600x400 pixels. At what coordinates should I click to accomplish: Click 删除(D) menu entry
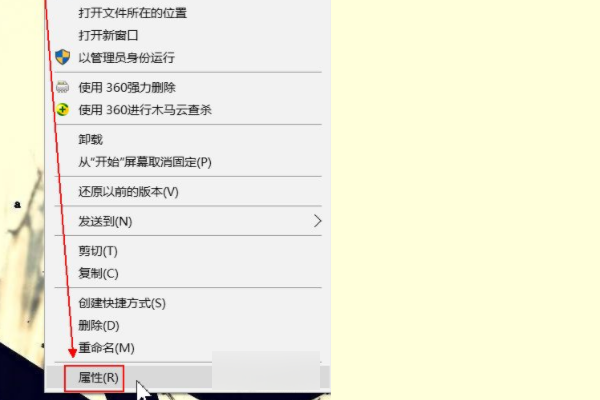coord(188,326)
